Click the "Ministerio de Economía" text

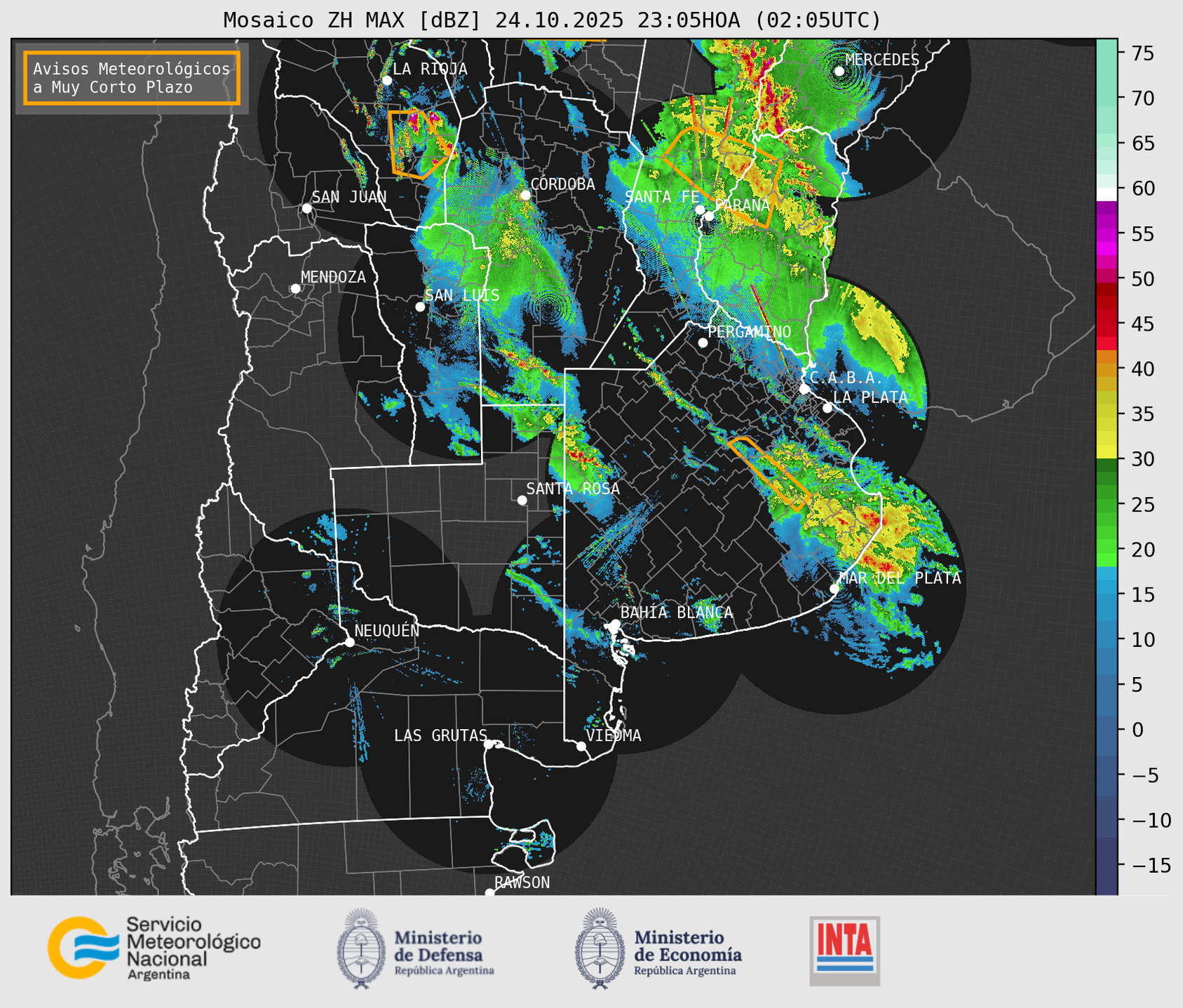coord(688,946)
